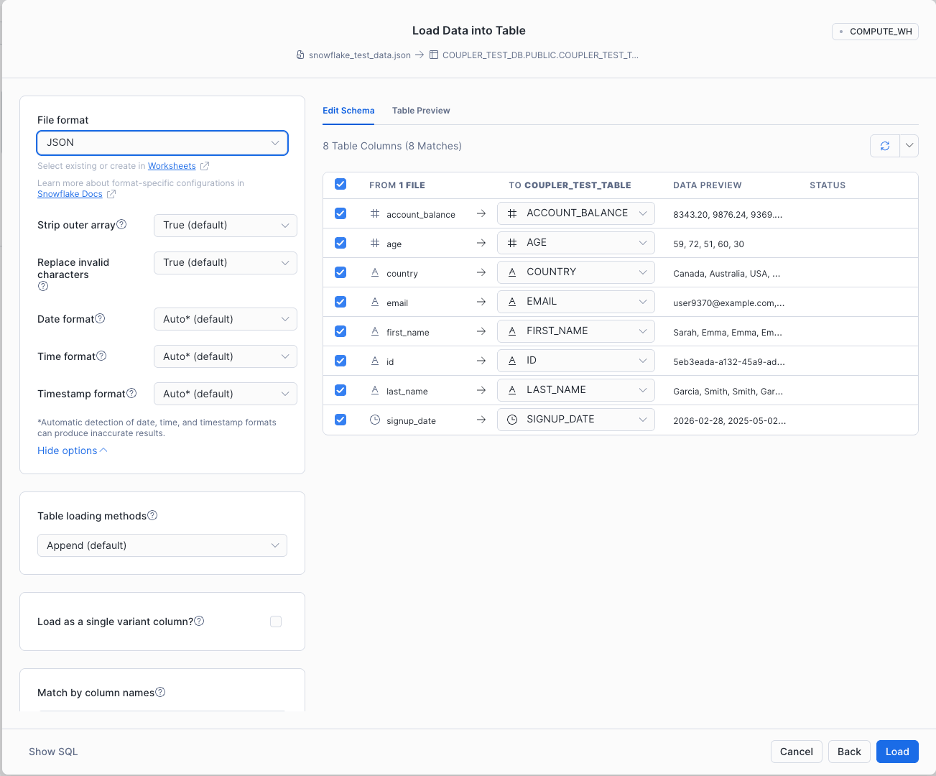Click external link icon beside Snowflake Docs
Viewport: 936px width, 776px height.
[x=111, y=194]
